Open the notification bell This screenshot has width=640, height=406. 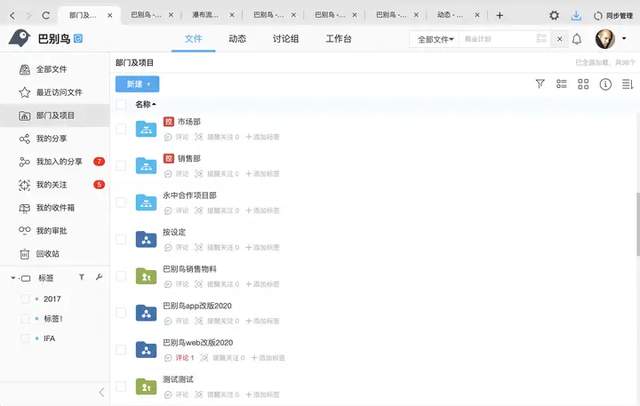click(x=576, y=39)
